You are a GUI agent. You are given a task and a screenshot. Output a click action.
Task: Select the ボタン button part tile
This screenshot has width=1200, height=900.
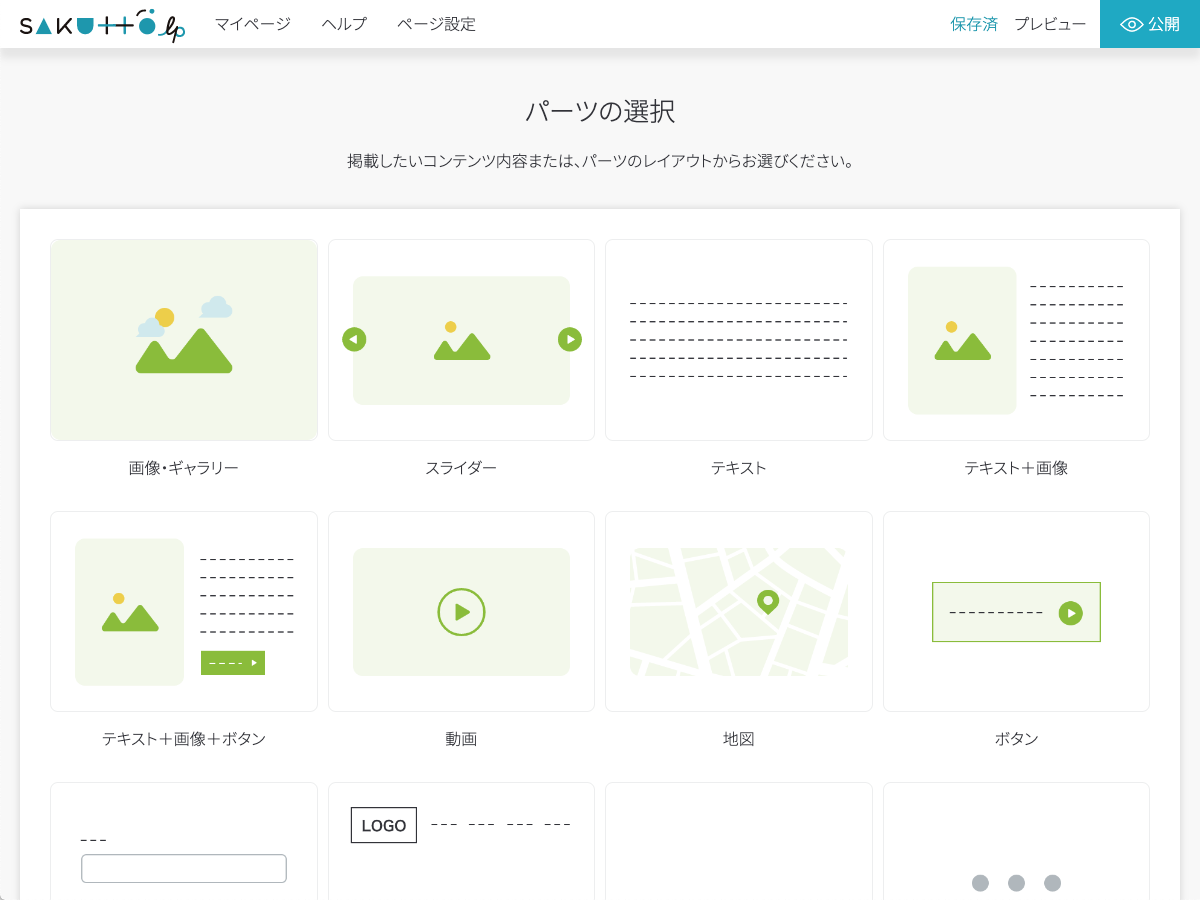[1016, 612]
